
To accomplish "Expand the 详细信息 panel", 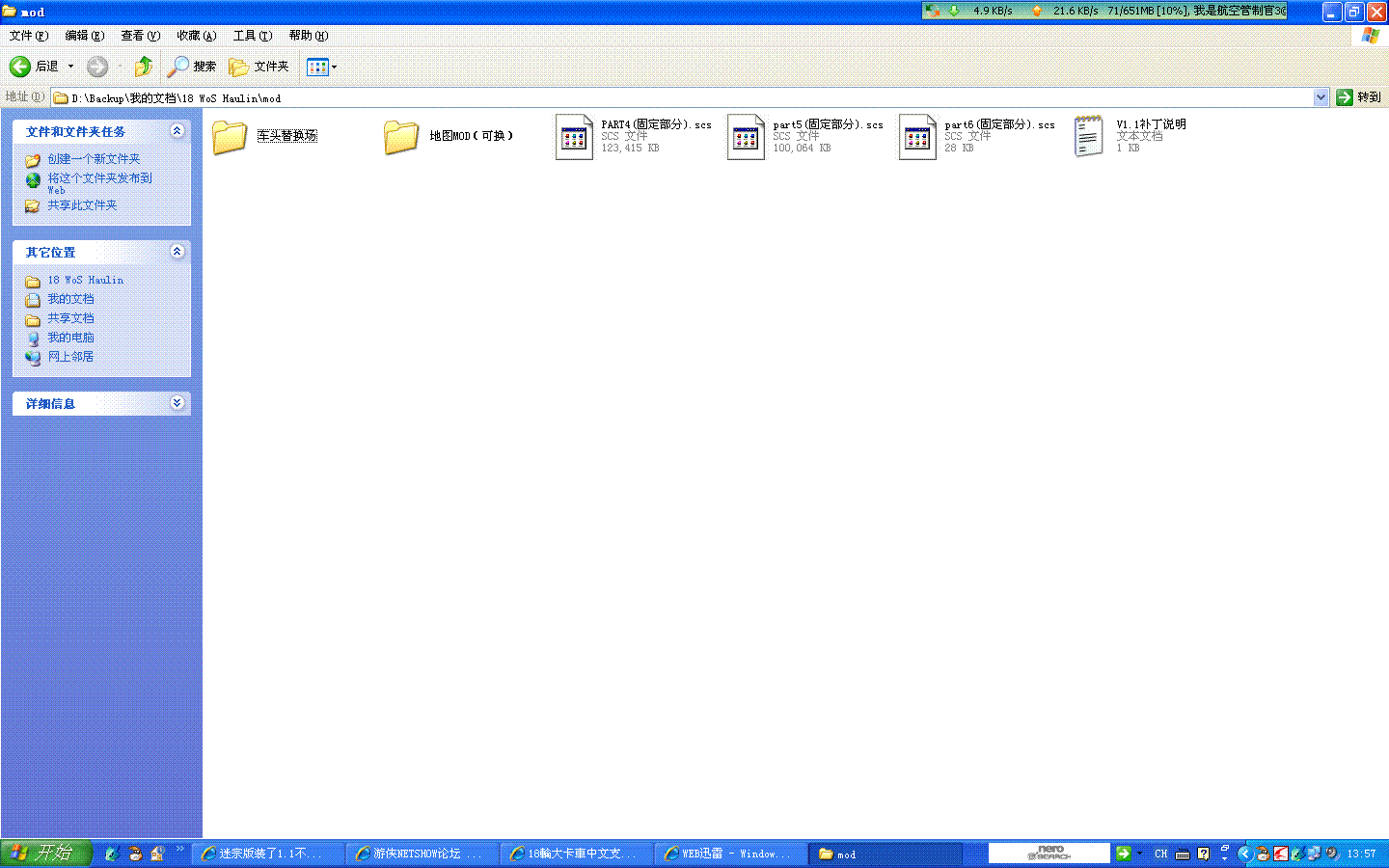I will click(x=177, y=403).
